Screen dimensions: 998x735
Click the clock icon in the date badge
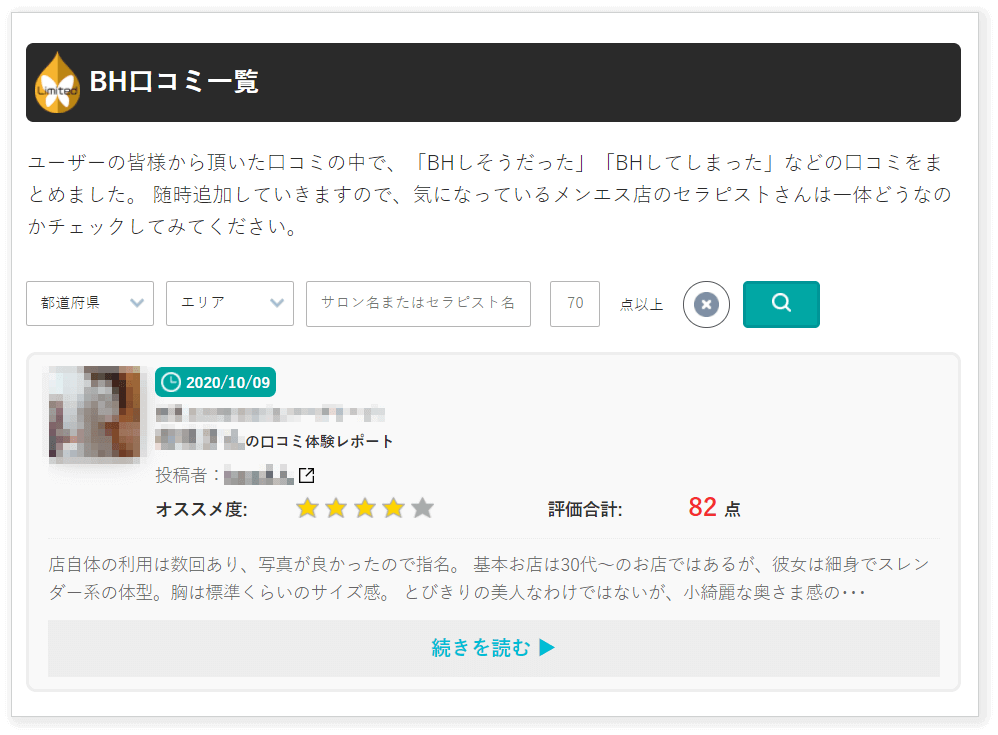171,382
